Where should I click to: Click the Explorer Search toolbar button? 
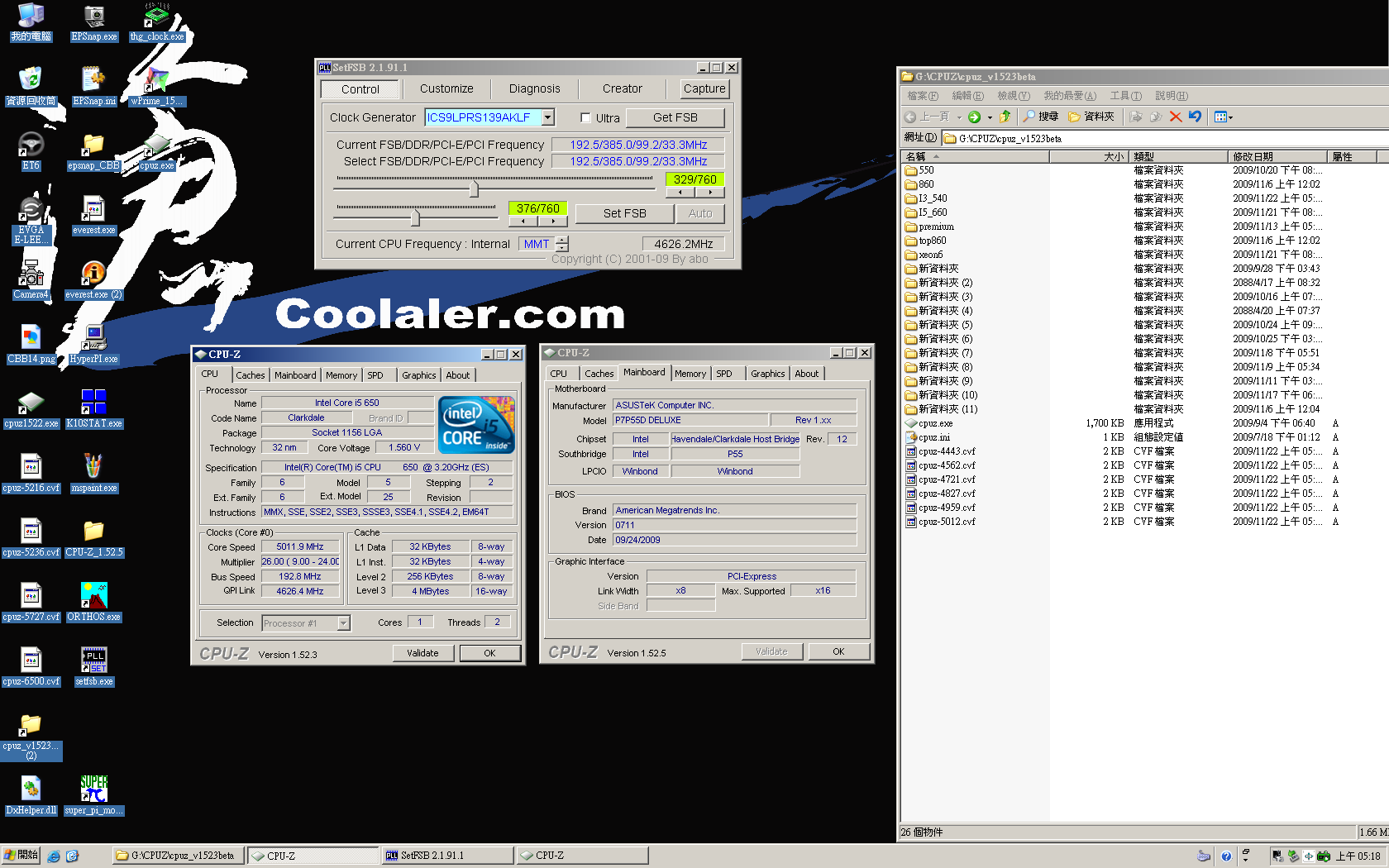(1041, 117)
